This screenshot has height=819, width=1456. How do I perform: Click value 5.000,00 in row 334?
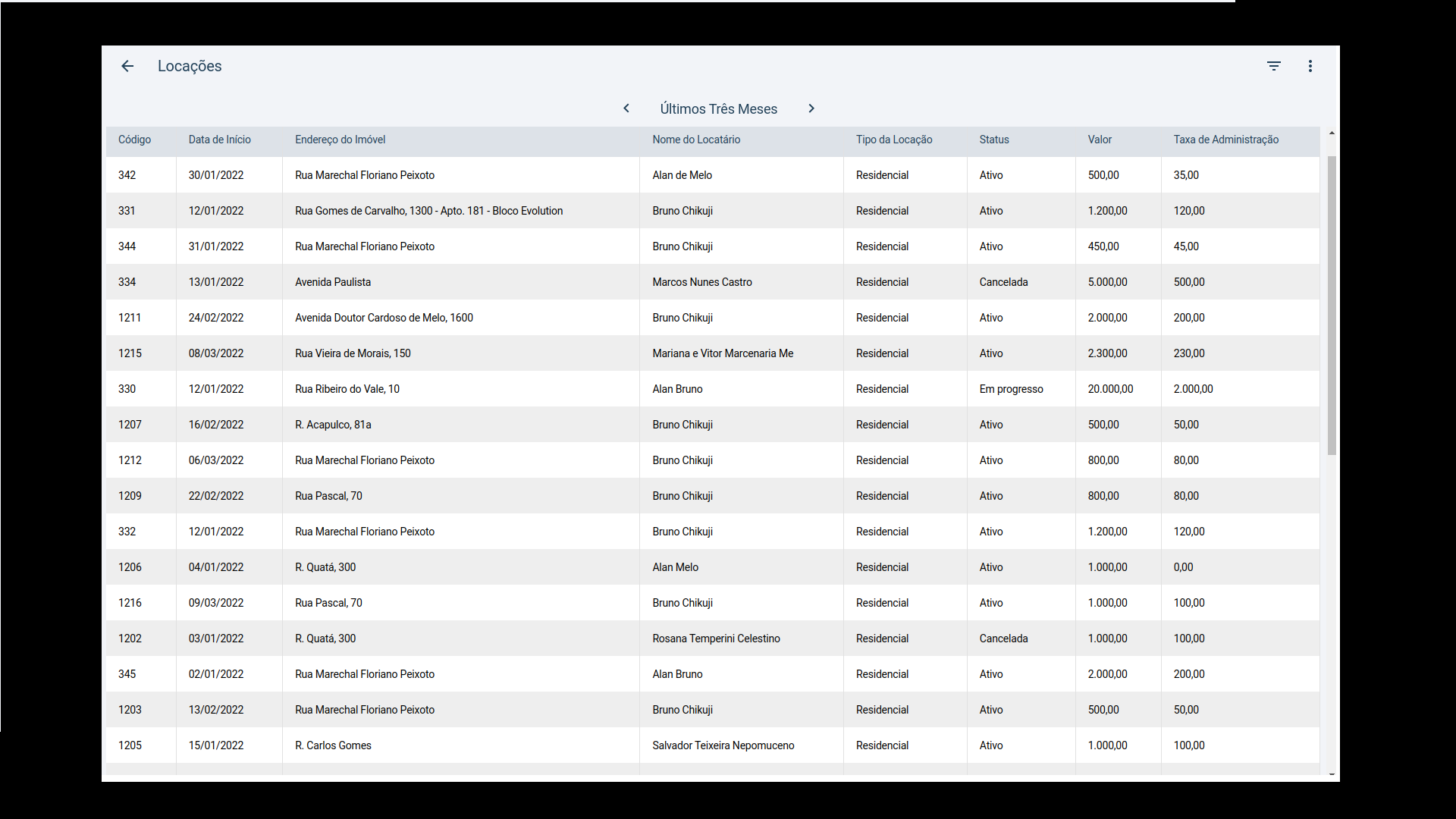(1107, 282)
